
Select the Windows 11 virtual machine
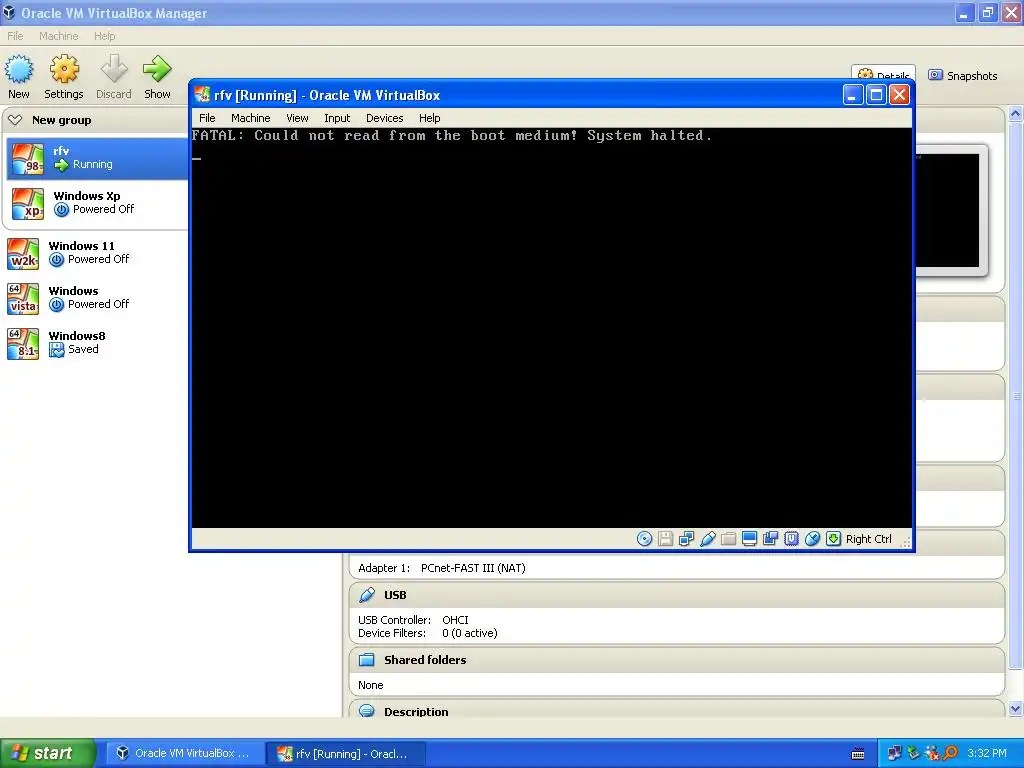(x=95, y=253)
